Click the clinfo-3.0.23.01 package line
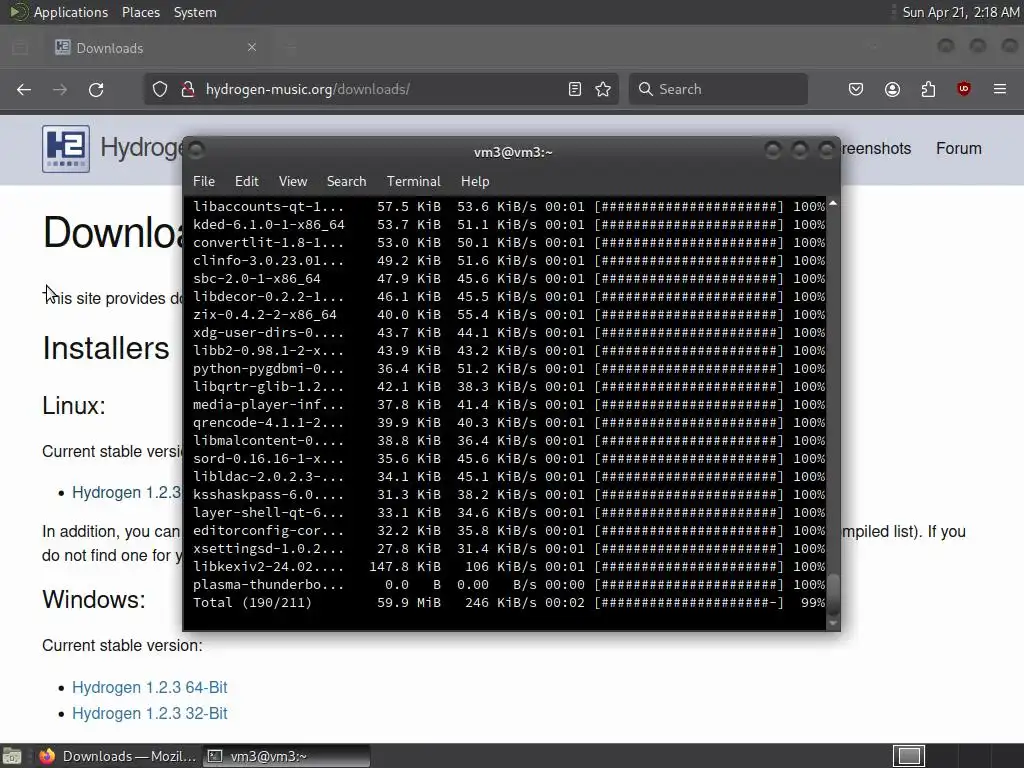The image size is (1024, 768). (x=509, y=261)
